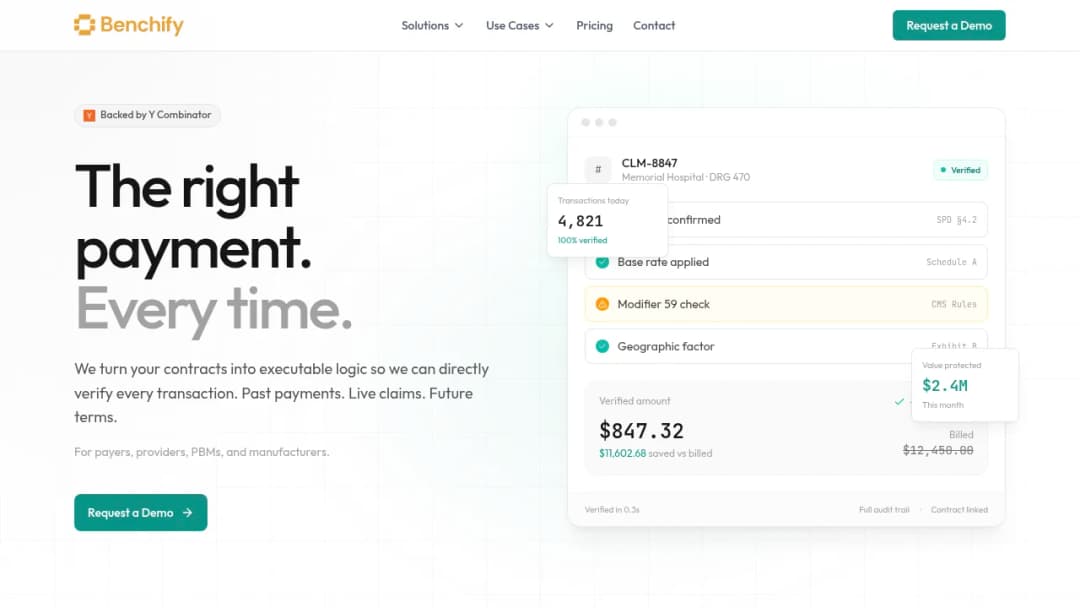1080x608 pixels.
Task: Click the header Request a Demo button
Action: point(948,25)
